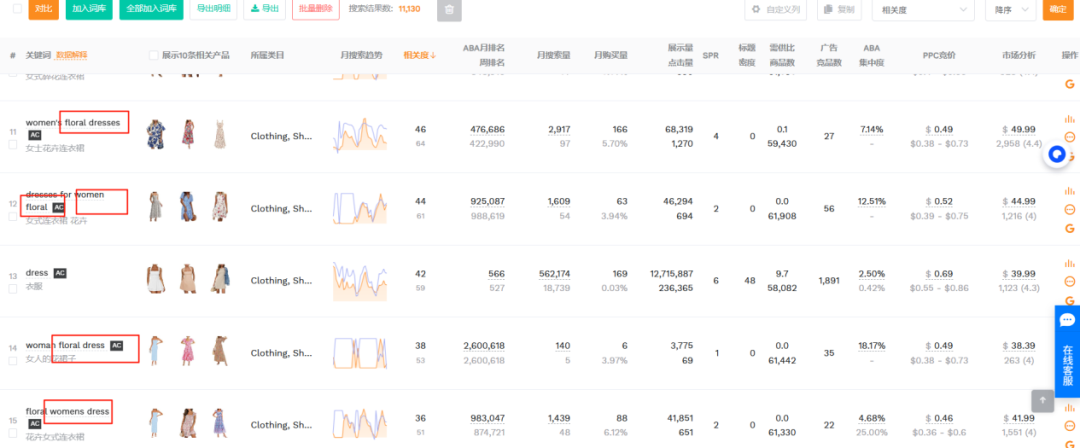Image resolution: width=1080 pixels, height=448 pixels.
Task: Click the orange 对比 compare button
Action: coord(43,9)
